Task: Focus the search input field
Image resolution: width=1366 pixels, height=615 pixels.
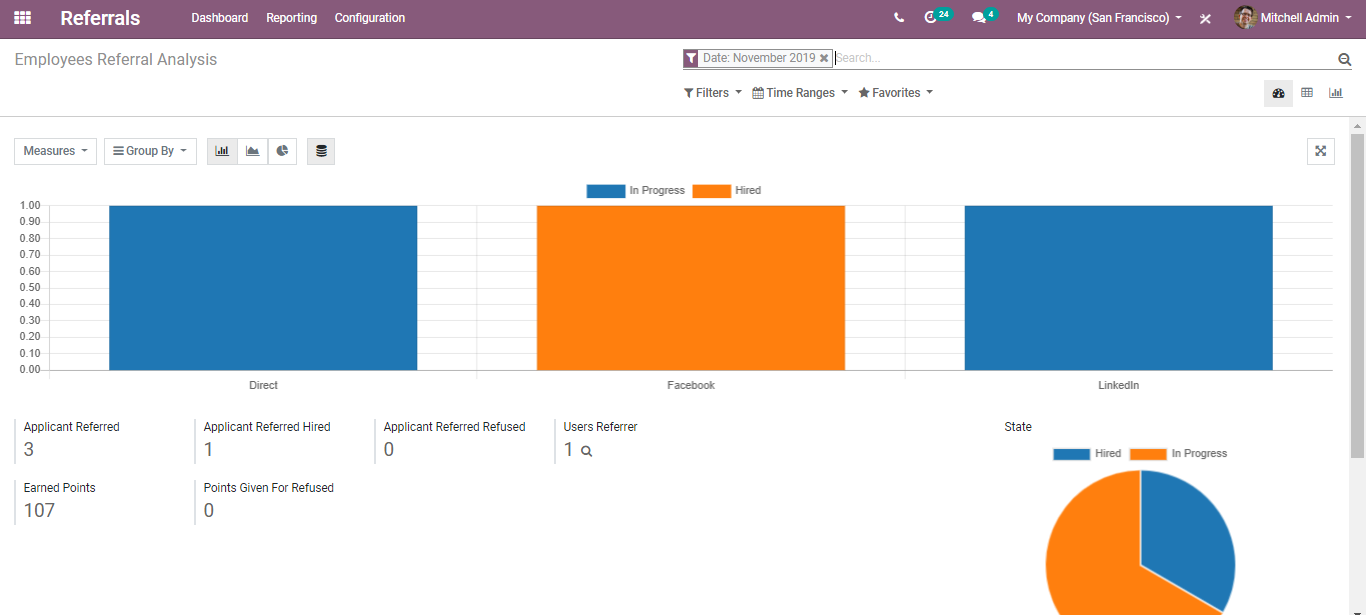Action: point(1084,58)
